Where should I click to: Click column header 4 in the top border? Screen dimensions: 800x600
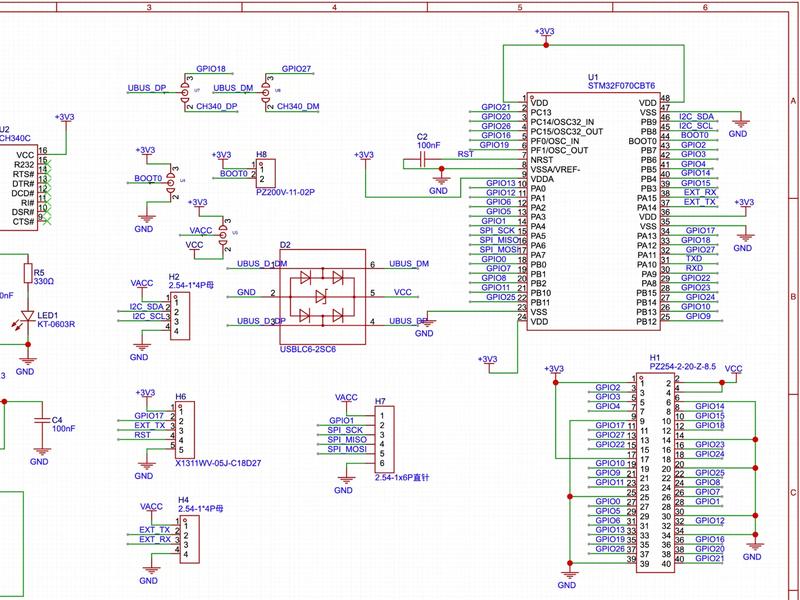334,7
